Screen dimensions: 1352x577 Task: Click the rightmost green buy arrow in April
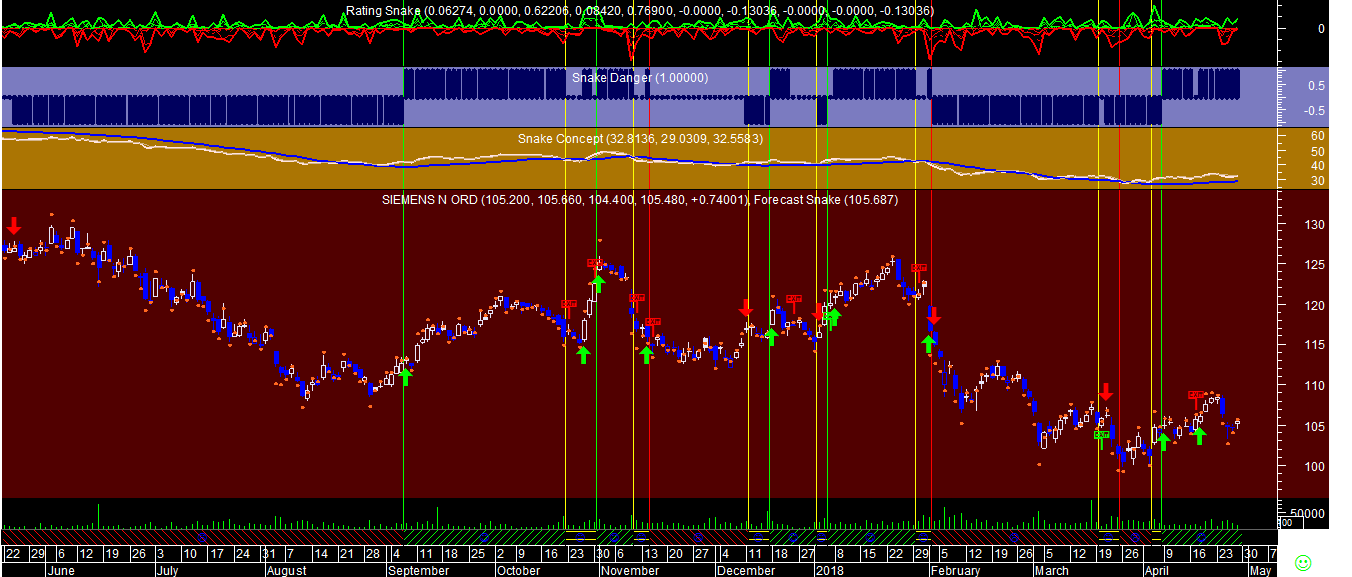coord(1199,435)
